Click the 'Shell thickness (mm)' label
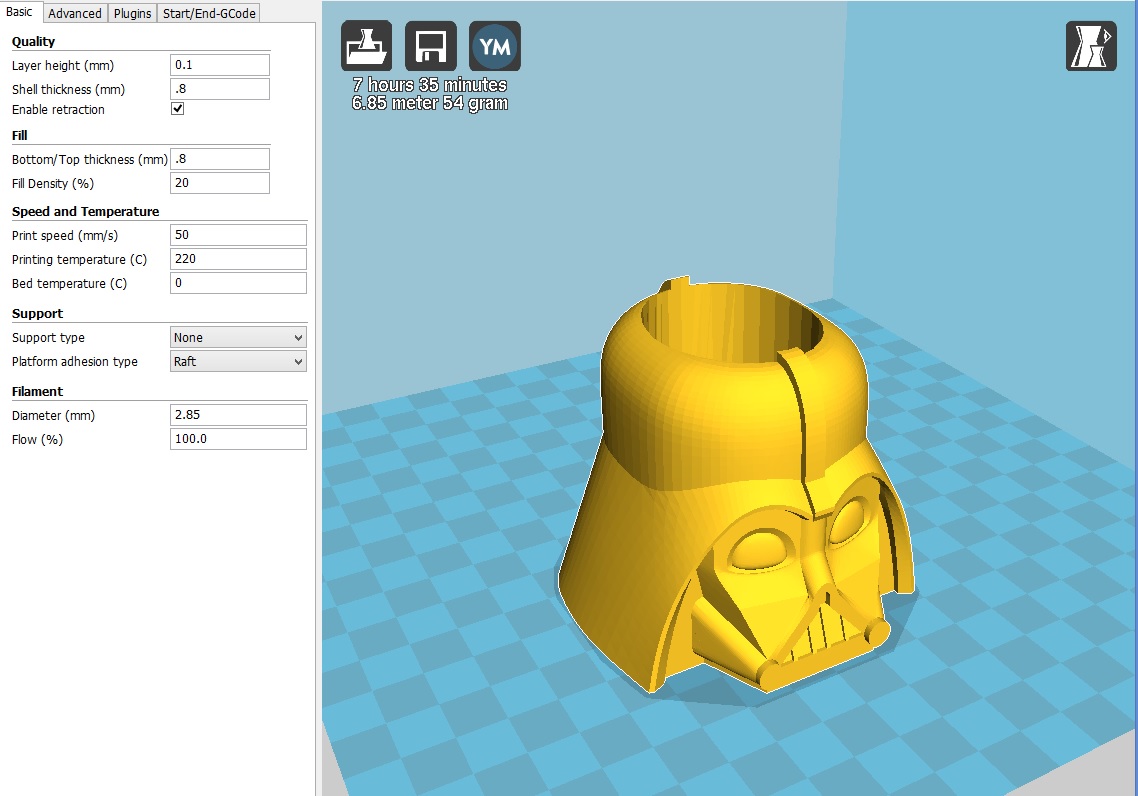1138x796 pixels. coord(68,89)
